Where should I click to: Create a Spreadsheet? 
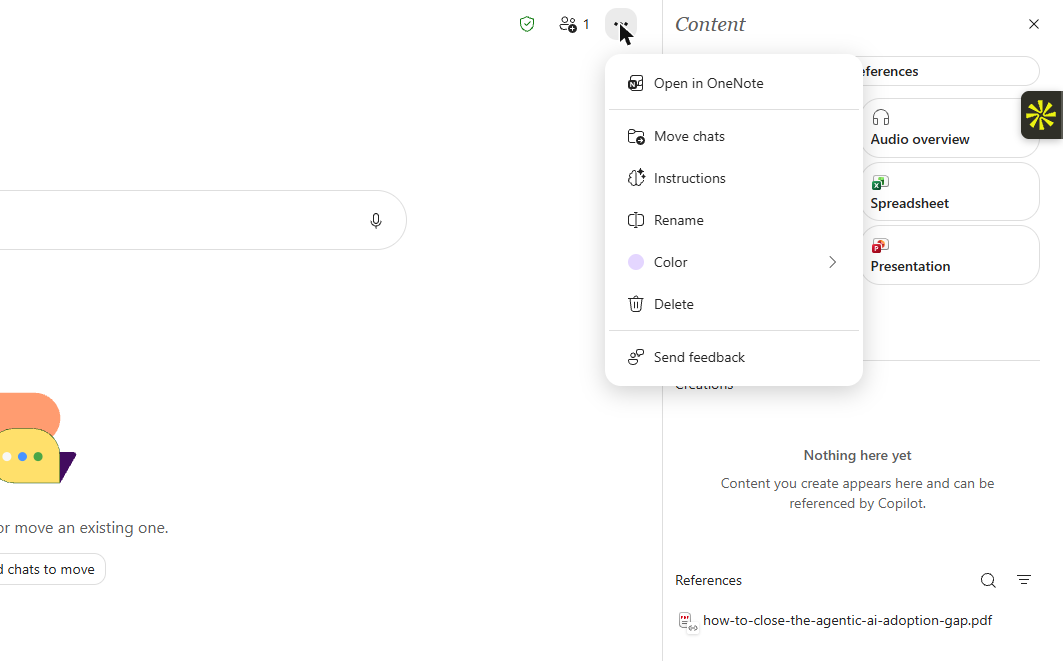pos(950,192)
